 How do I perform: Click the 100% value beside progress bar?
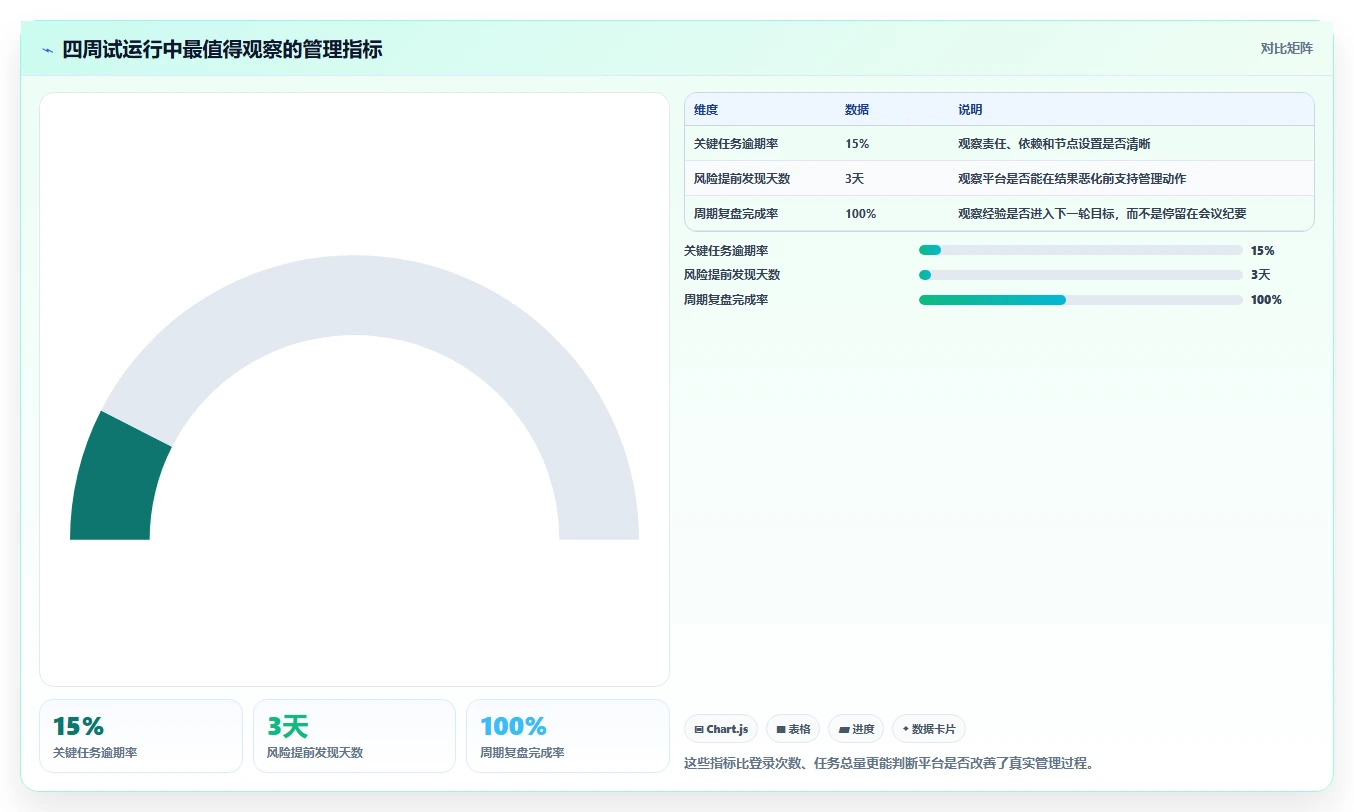1266,300
